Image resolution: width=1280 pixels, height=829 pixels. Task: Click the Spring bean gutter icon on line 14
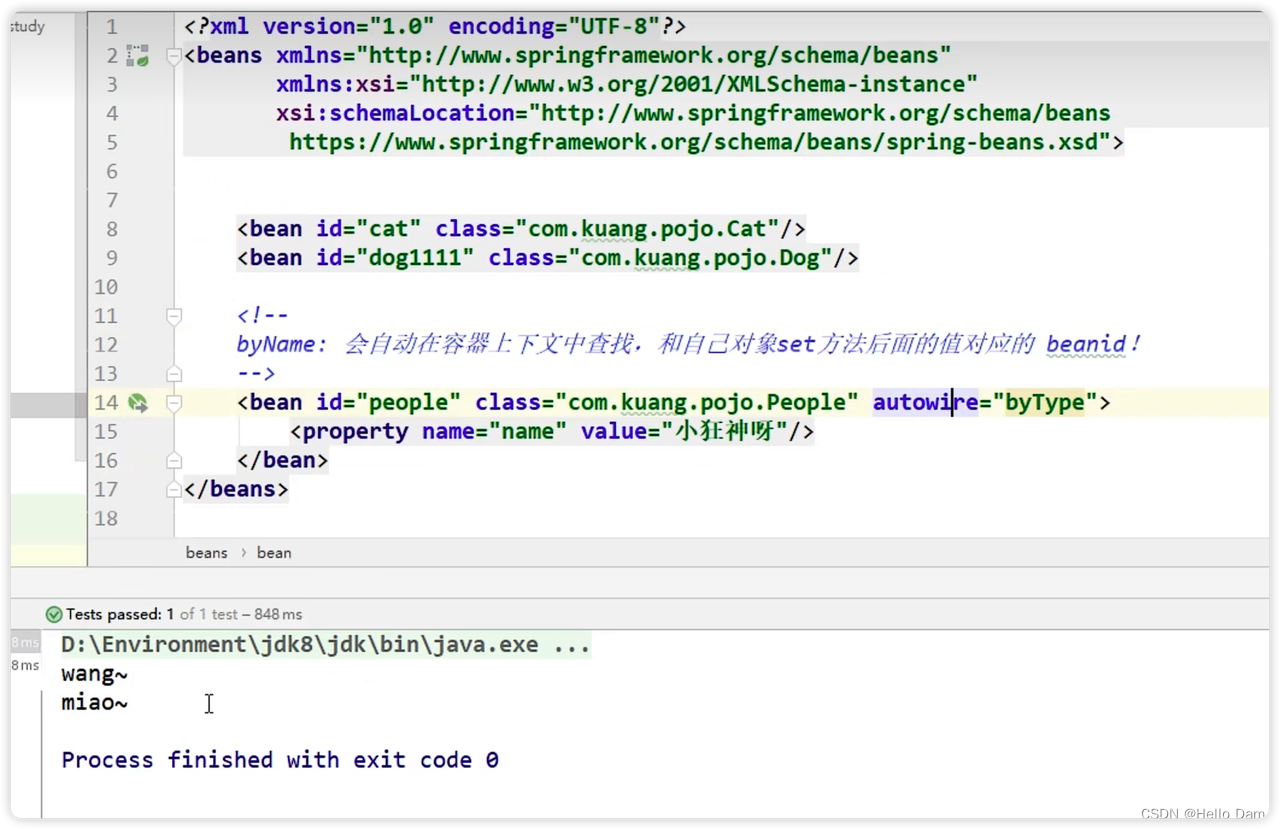[138, 403]
